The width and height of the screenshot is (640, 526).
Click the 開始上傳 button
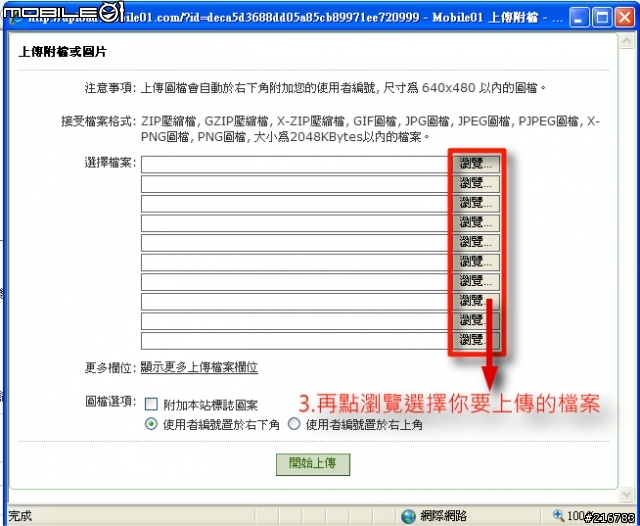(313, 464)
